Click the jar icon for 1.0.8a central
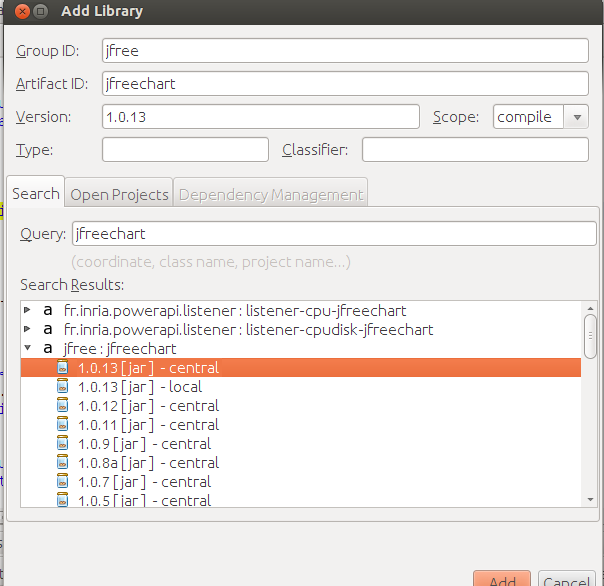The image size is (604, 586). coord(62,462)
